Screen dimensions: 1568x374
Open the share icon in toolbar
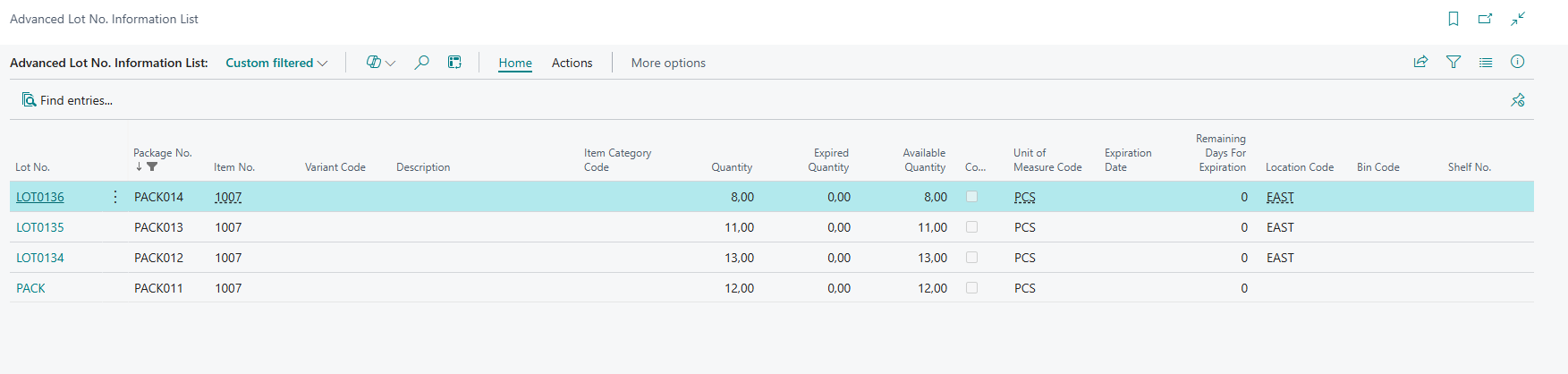point(1420,62)
